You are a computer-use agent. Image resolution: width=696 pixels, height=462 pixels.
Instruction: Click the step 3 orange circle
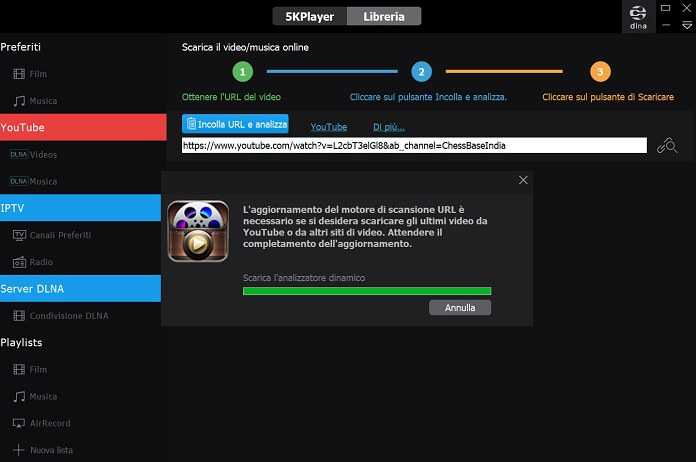click(x=600, y=71)
